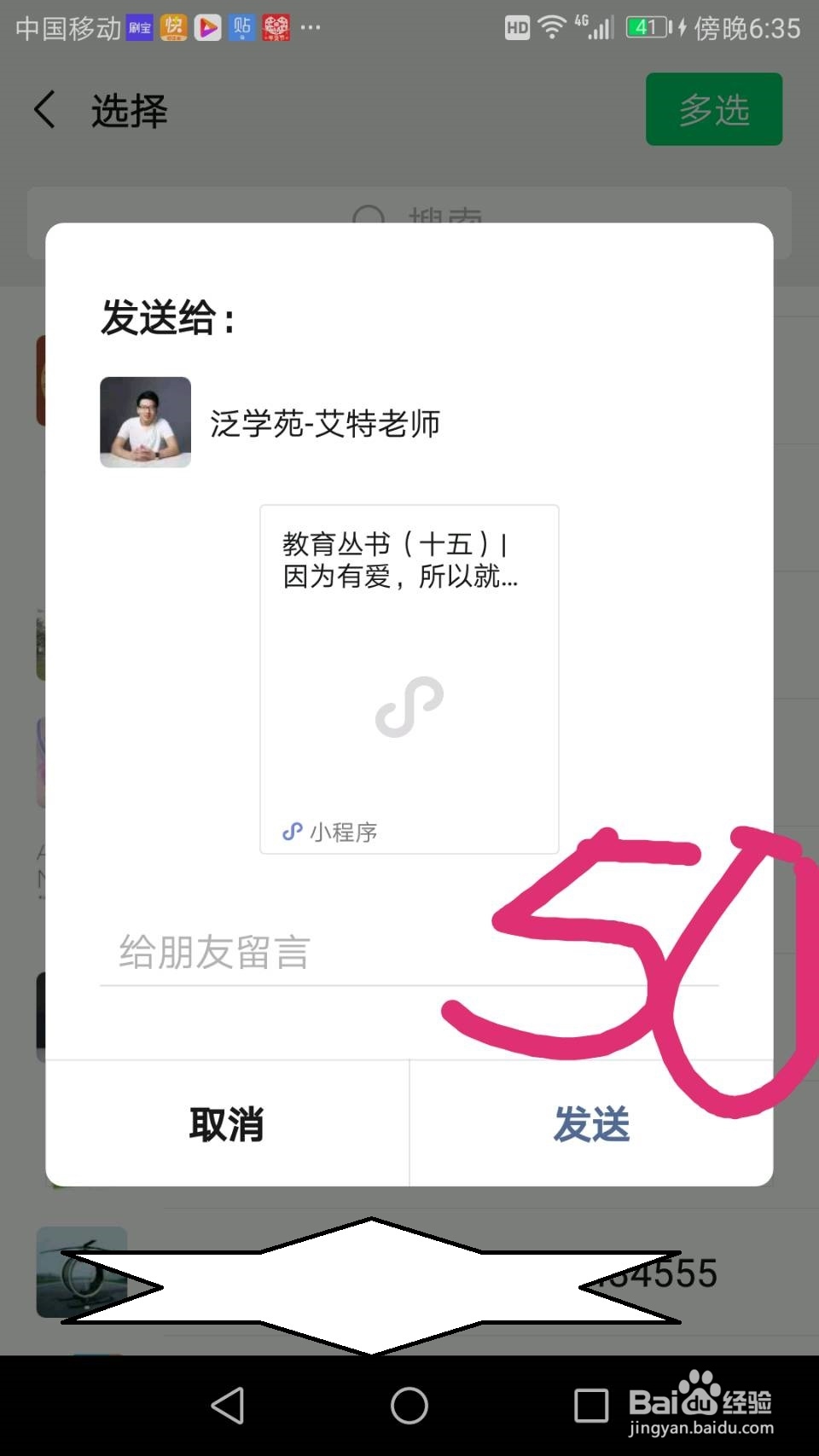Image resolution: width=819 pixels, height=1456 pixels.
Task: Tap the Android recent apps square button
Action: (x=591, y=1405)
